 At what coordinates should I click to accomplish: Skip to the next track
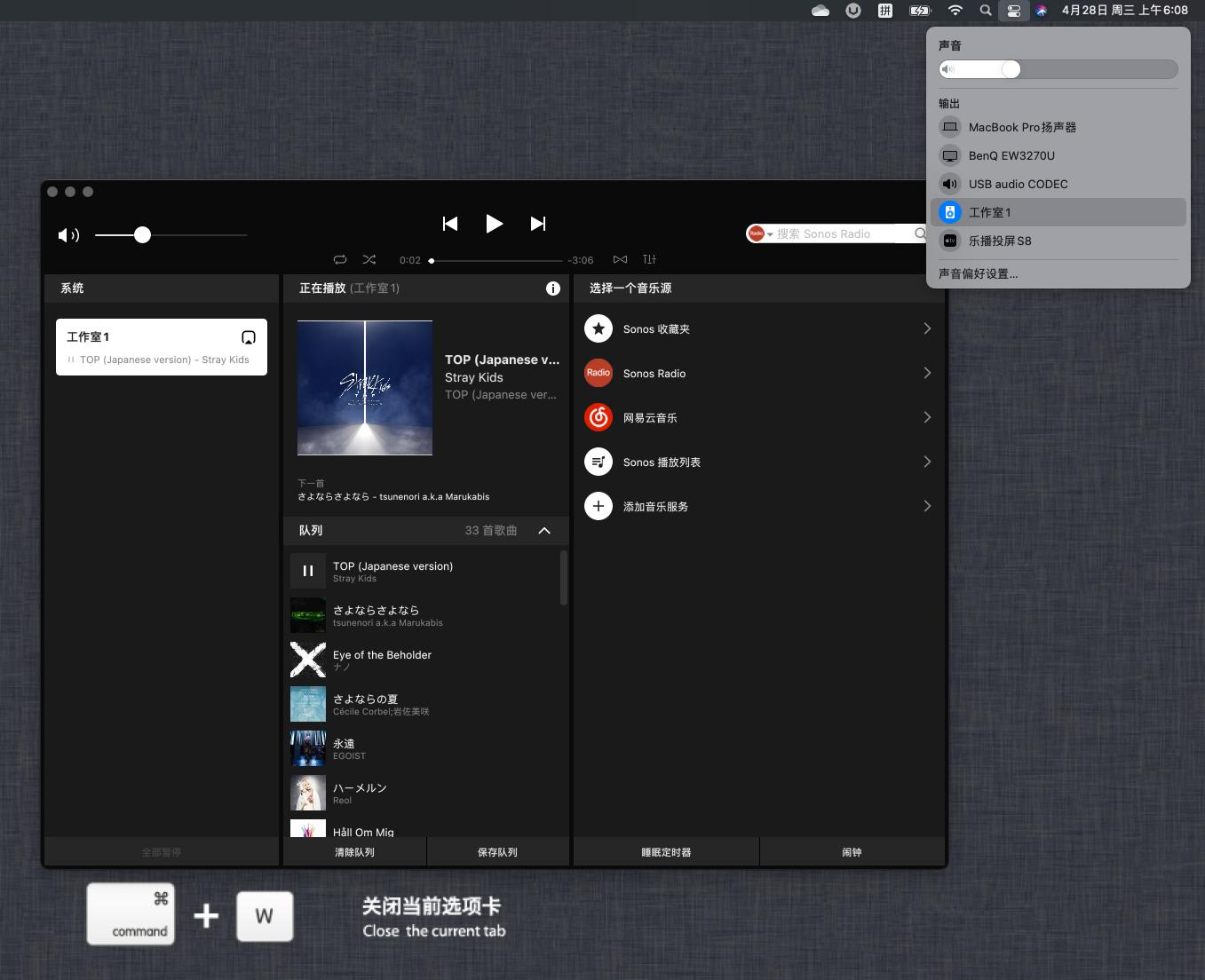[538, 224]
